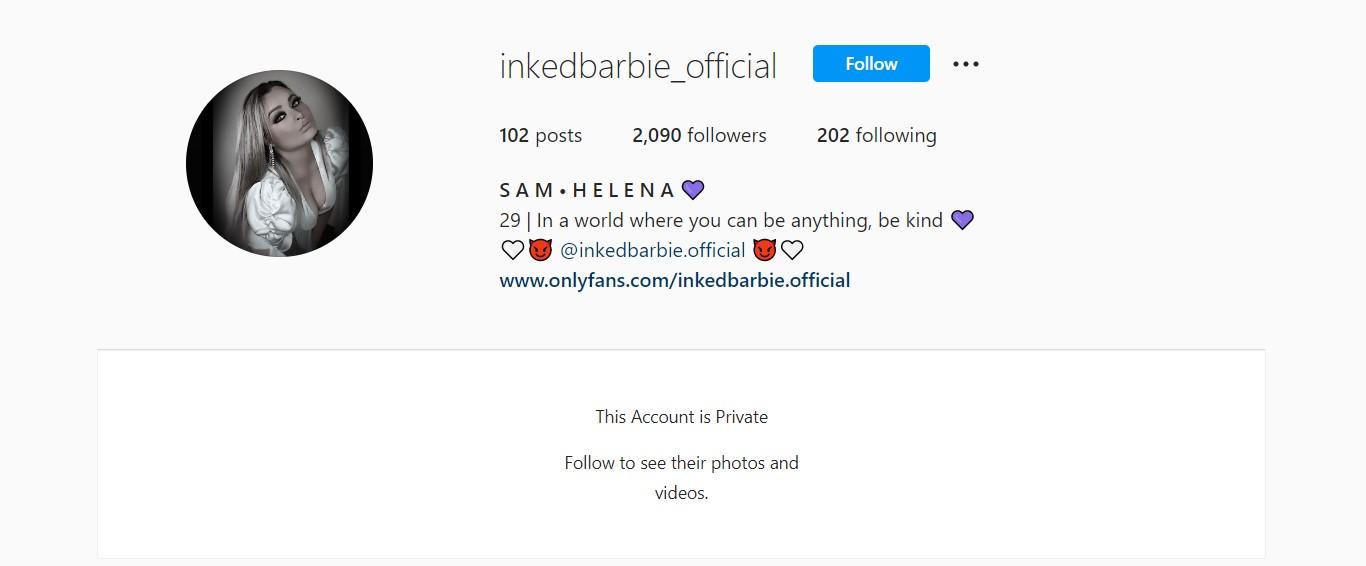Click the inkedbarbie_official username heading

point(638,66)
